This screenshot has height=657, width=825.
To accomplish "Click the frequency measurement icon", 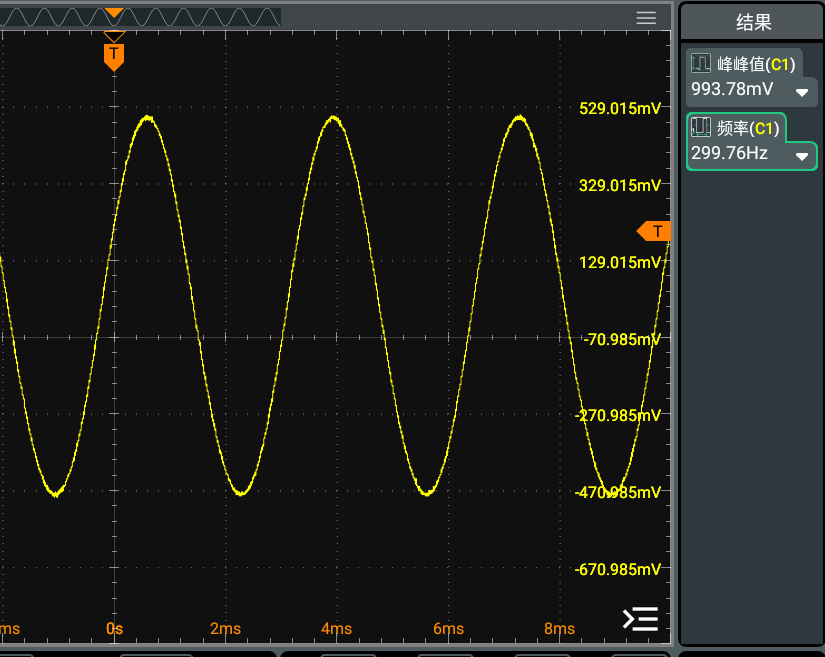I will coord(701,128).
